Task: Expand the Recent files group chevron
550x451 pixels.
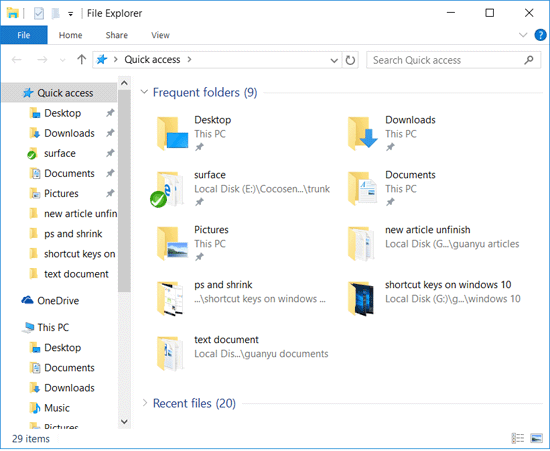Action: pos(144,403)
